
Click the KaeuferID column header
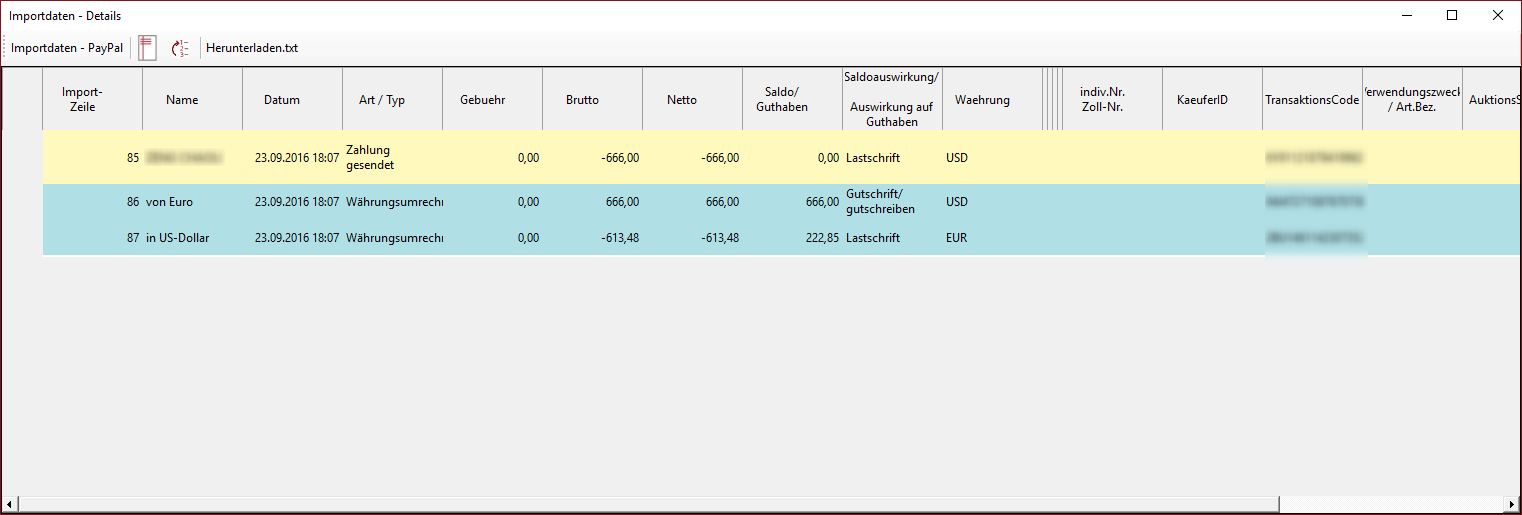1212,99
